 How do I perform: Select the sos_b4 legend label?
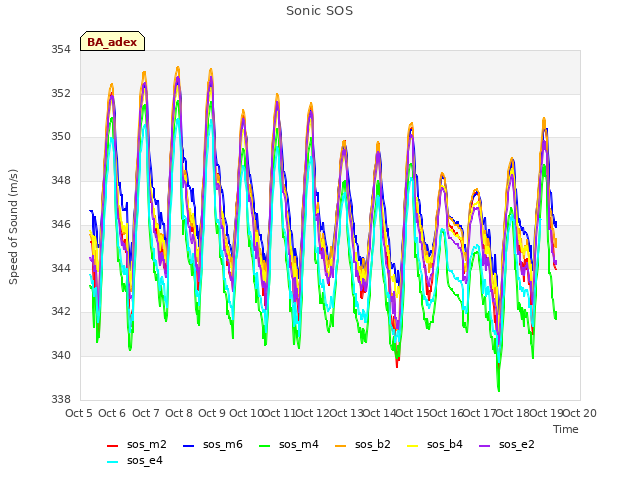point(445,444)
